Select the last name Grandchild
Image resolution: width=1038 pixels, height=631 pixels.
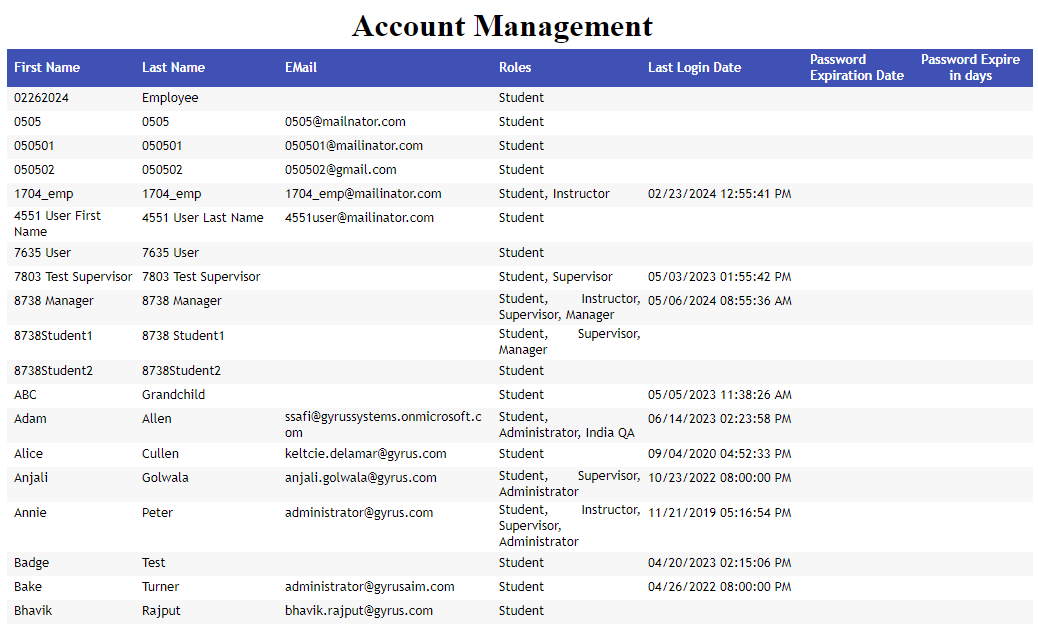(173, 395)
